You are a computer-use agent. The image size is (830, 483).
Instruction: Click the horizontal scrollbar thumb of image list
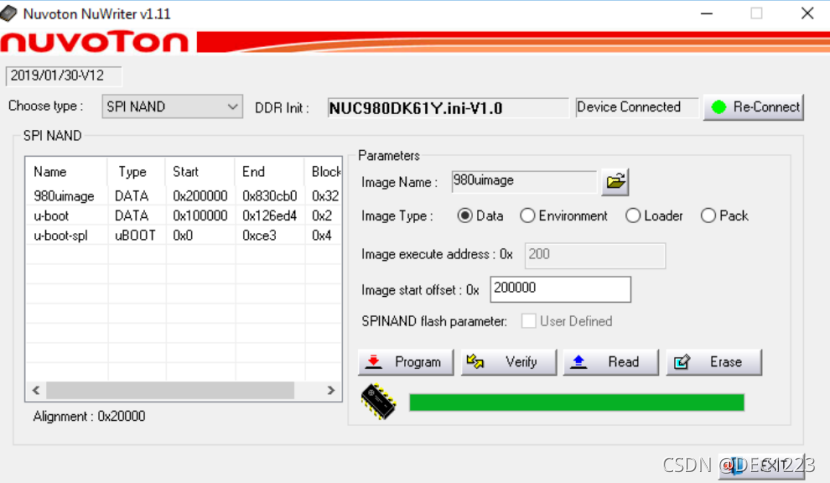(170, 390)
